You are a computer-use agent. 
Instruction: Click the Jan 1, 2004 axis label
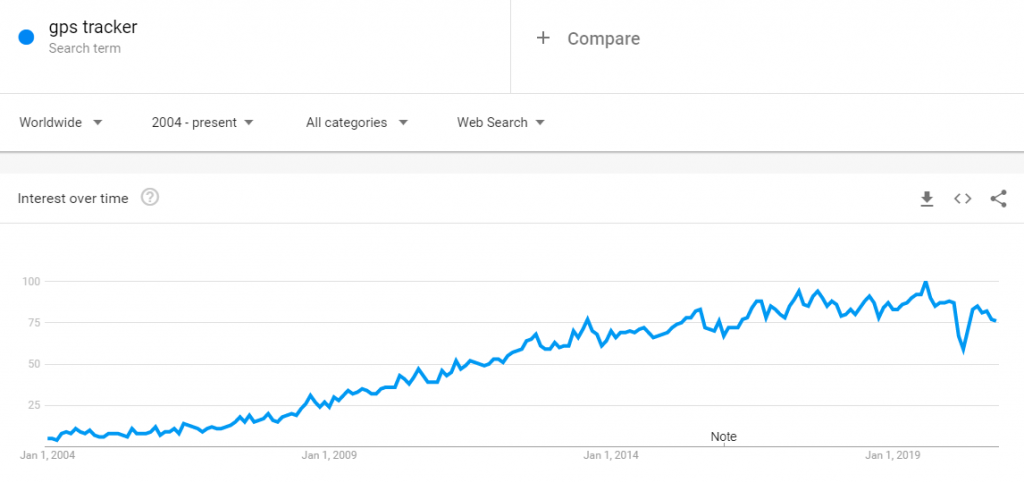pos(48,456)
